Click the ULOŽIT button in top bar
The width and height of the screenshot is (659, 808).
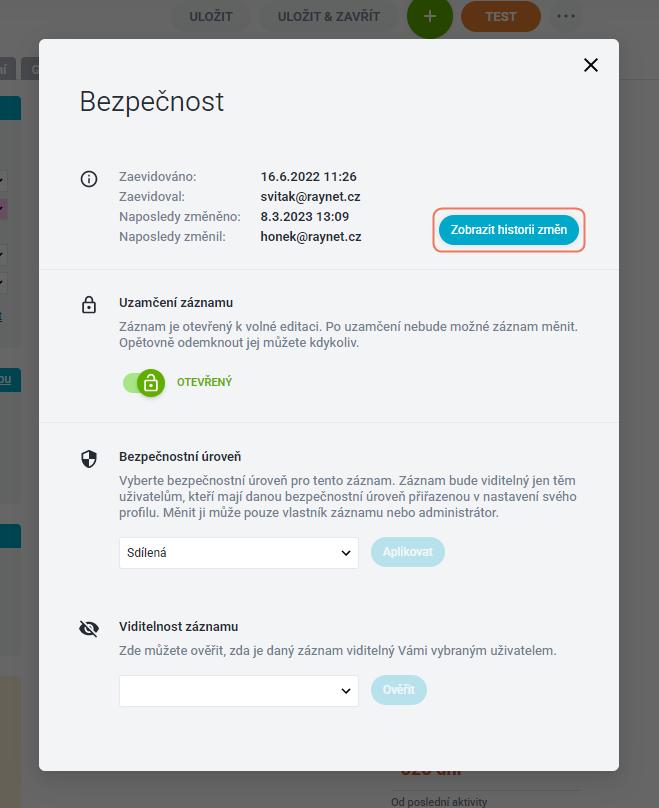click(x=210, y=17)
